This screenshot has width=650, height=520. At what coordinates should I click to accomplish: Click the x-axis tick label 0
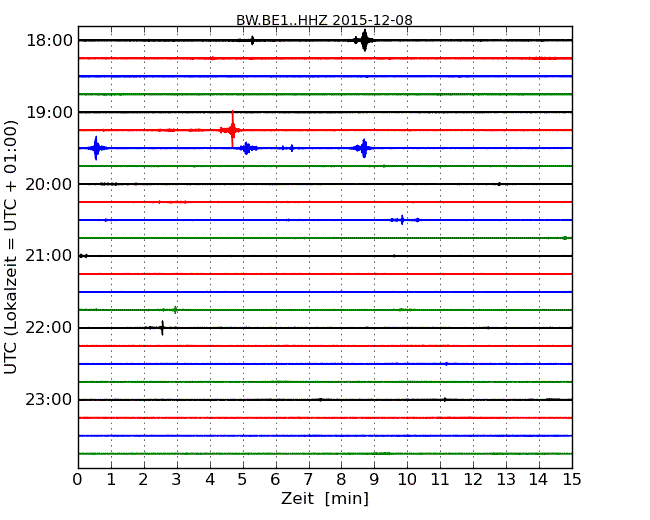pyautogui.click(x=78, y=479)
